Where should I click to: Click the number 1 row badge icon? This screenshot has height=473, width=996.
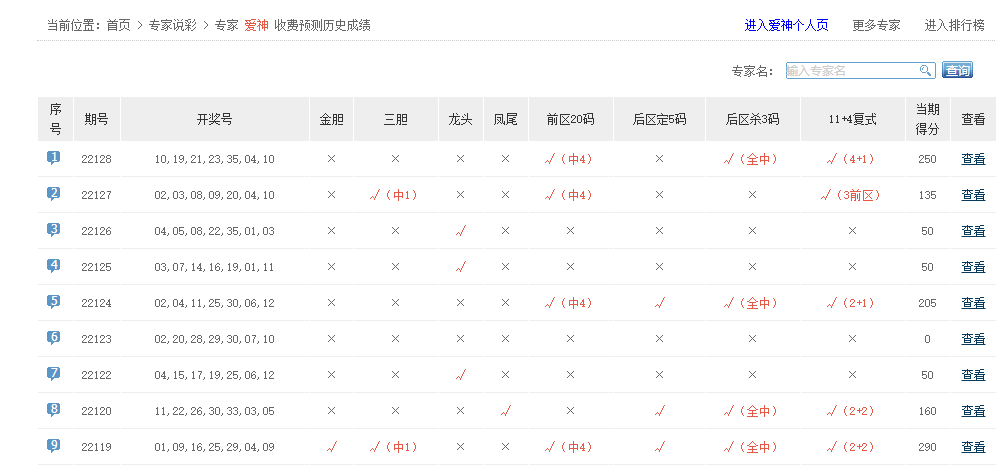54,158
